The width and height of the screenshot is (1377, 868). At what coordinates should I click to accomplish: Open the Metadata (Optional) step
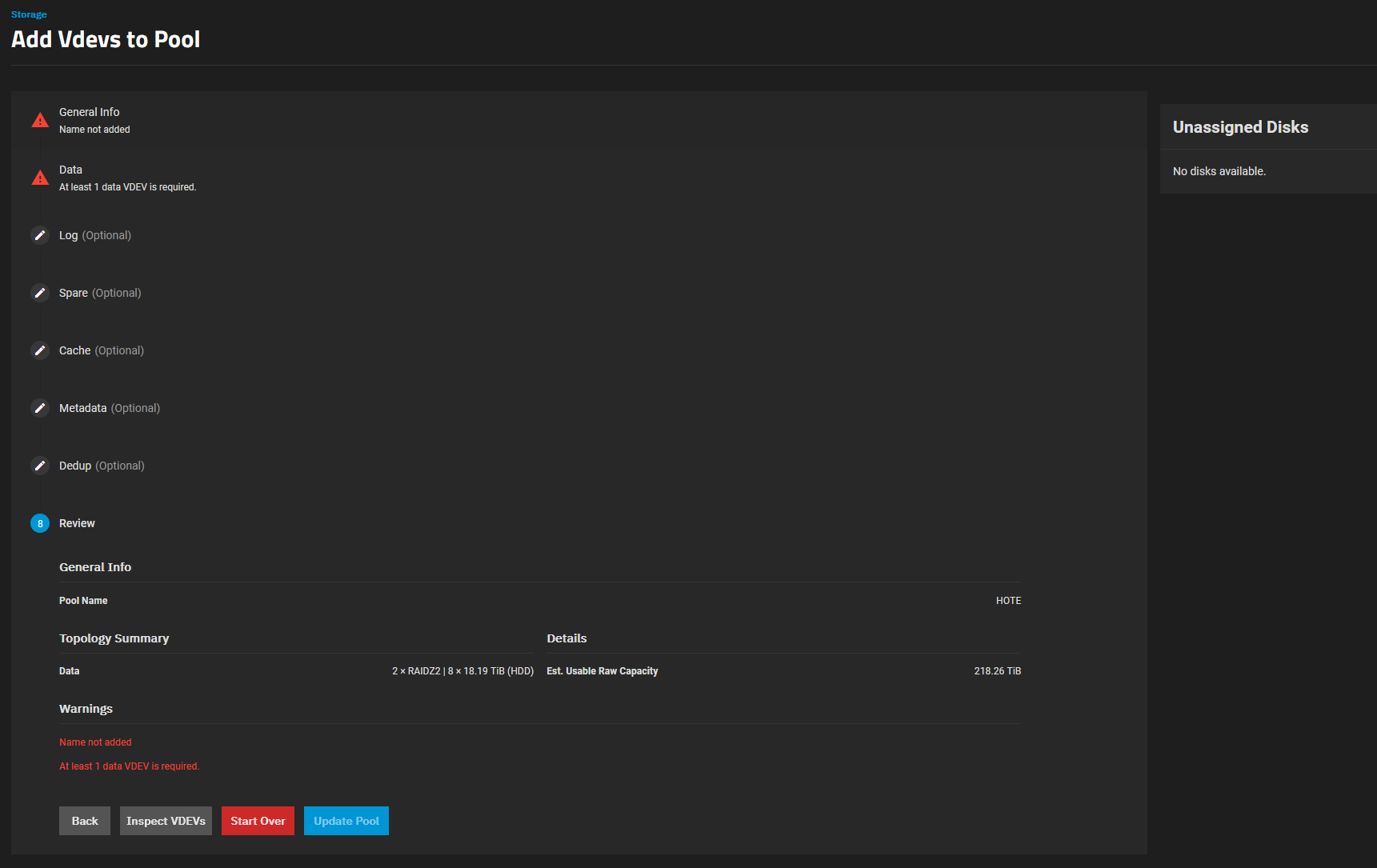coord(110,408)
